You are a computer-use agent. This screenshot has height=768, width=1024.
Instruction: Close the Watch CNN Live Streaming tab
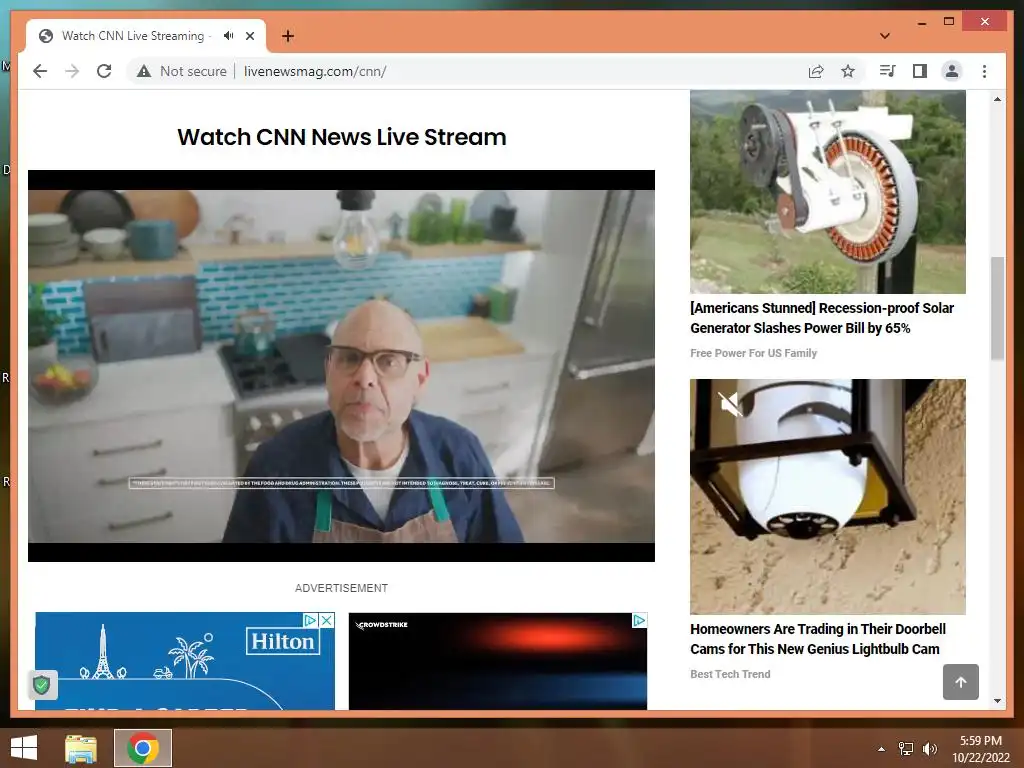tap(249, 36)
